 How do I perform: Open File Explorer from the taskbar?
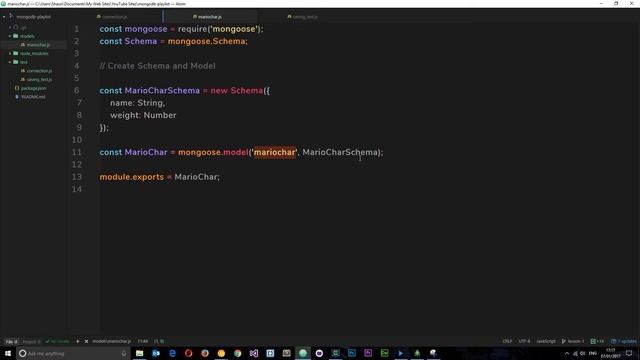pyautogui.click(x=140, y=353)
